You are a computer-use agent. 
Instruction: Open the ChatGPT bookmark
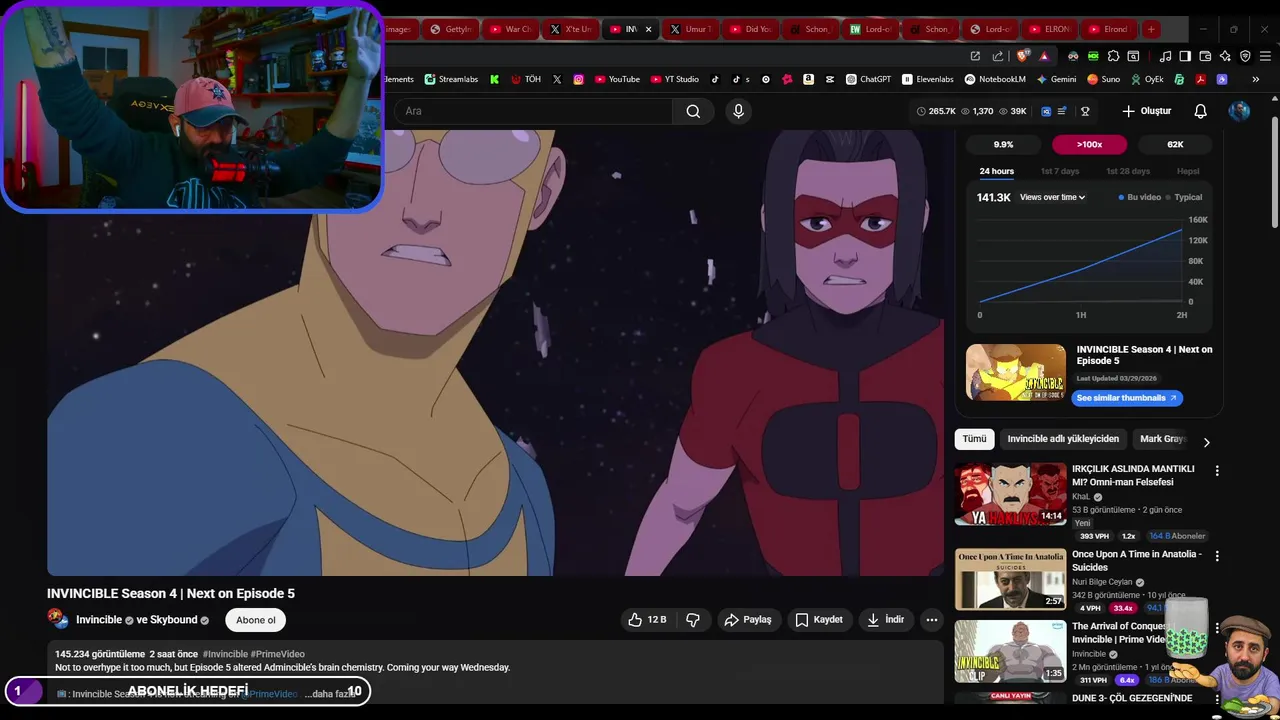tap(868, 79)
